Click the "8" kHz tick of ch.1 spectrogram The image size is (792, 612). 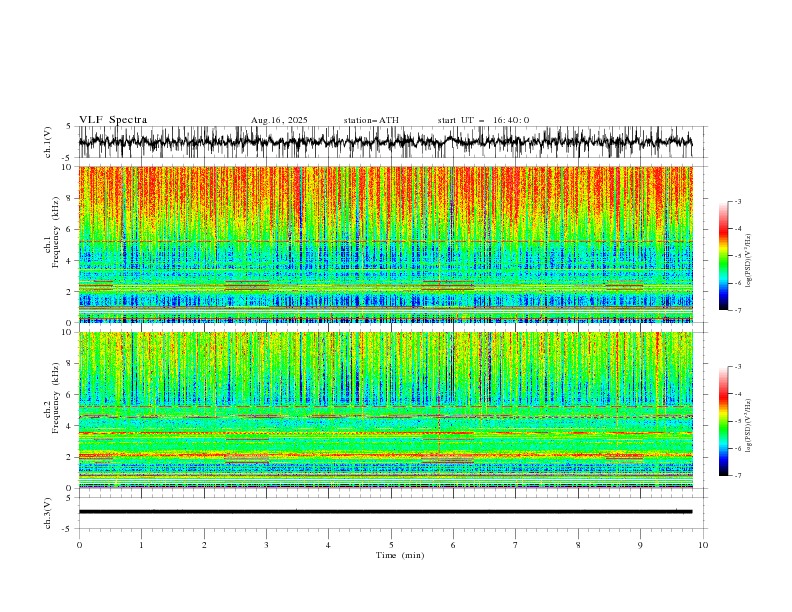pos(69,198)
